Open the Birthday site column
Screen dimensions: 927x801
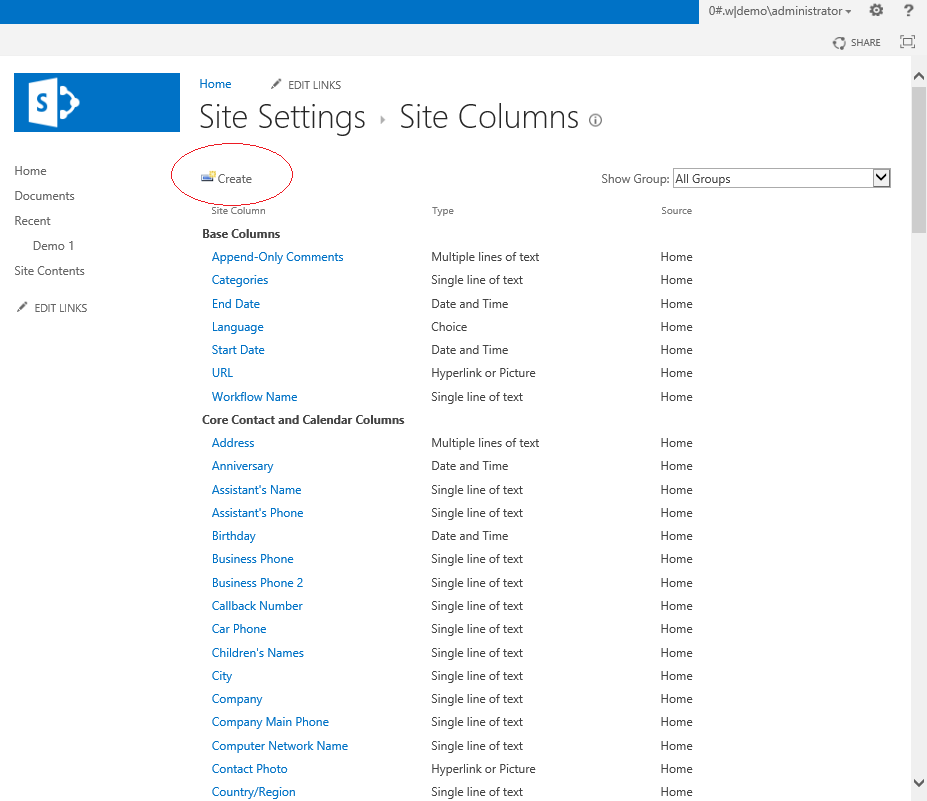coord(233,535)
